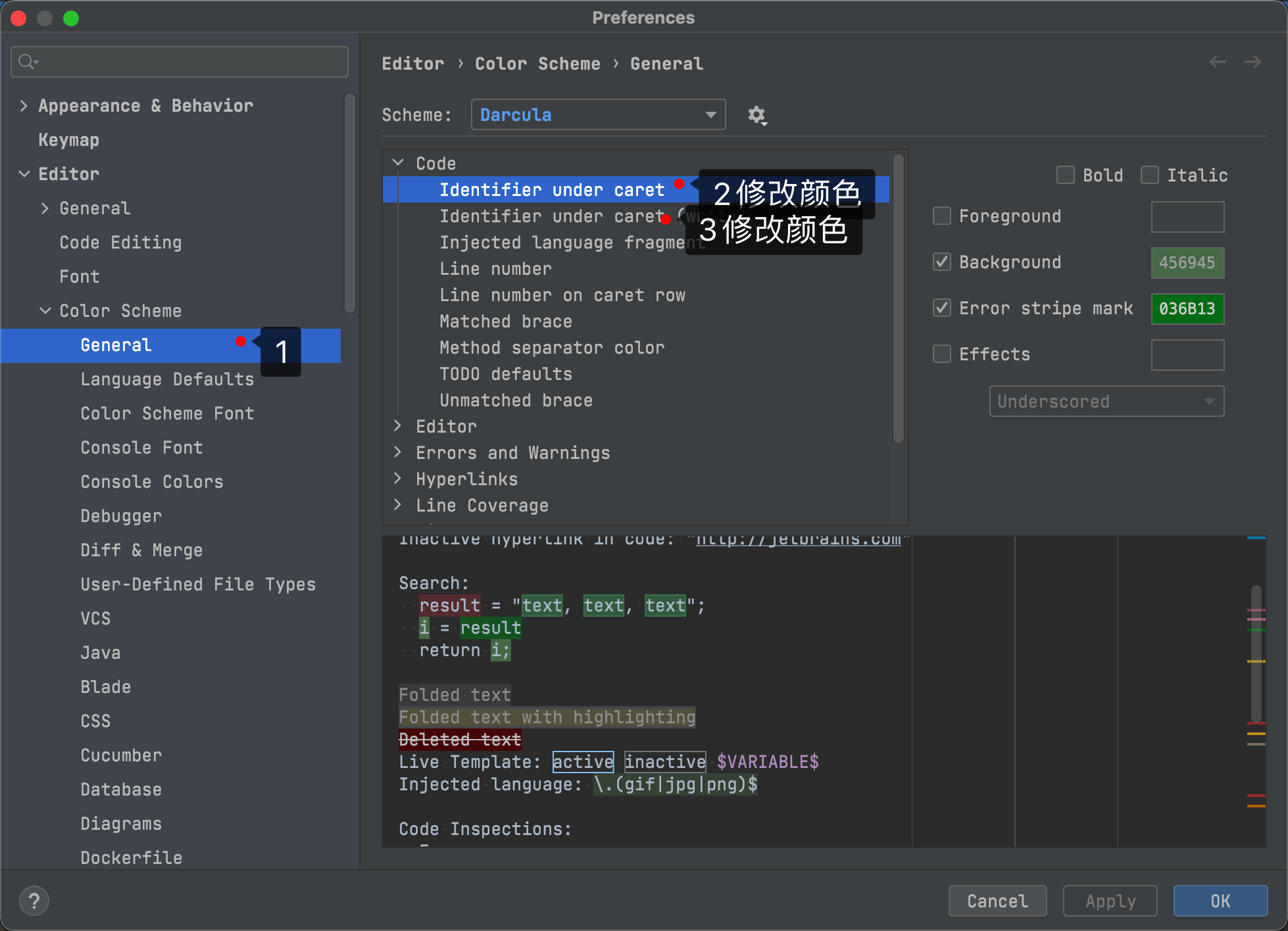Click Editor in the breadcrumb
The image size is (1288, 931).
pyautogui.click(x=413, y=64)
